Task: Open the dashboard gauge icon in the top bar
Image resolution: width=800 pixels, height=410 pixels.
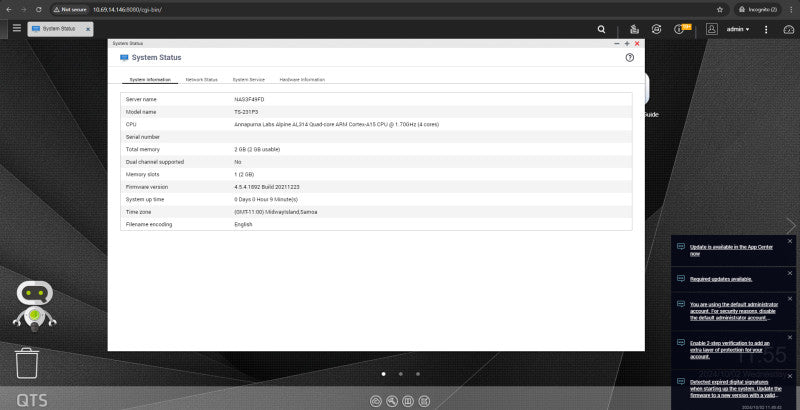Action: pos(789,30)
